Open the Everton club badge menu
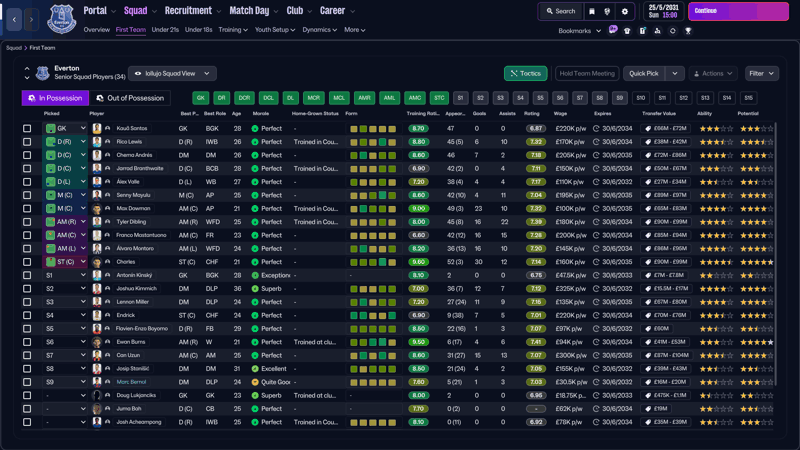This screenshot has height=450, width=800. click(61, 19)
